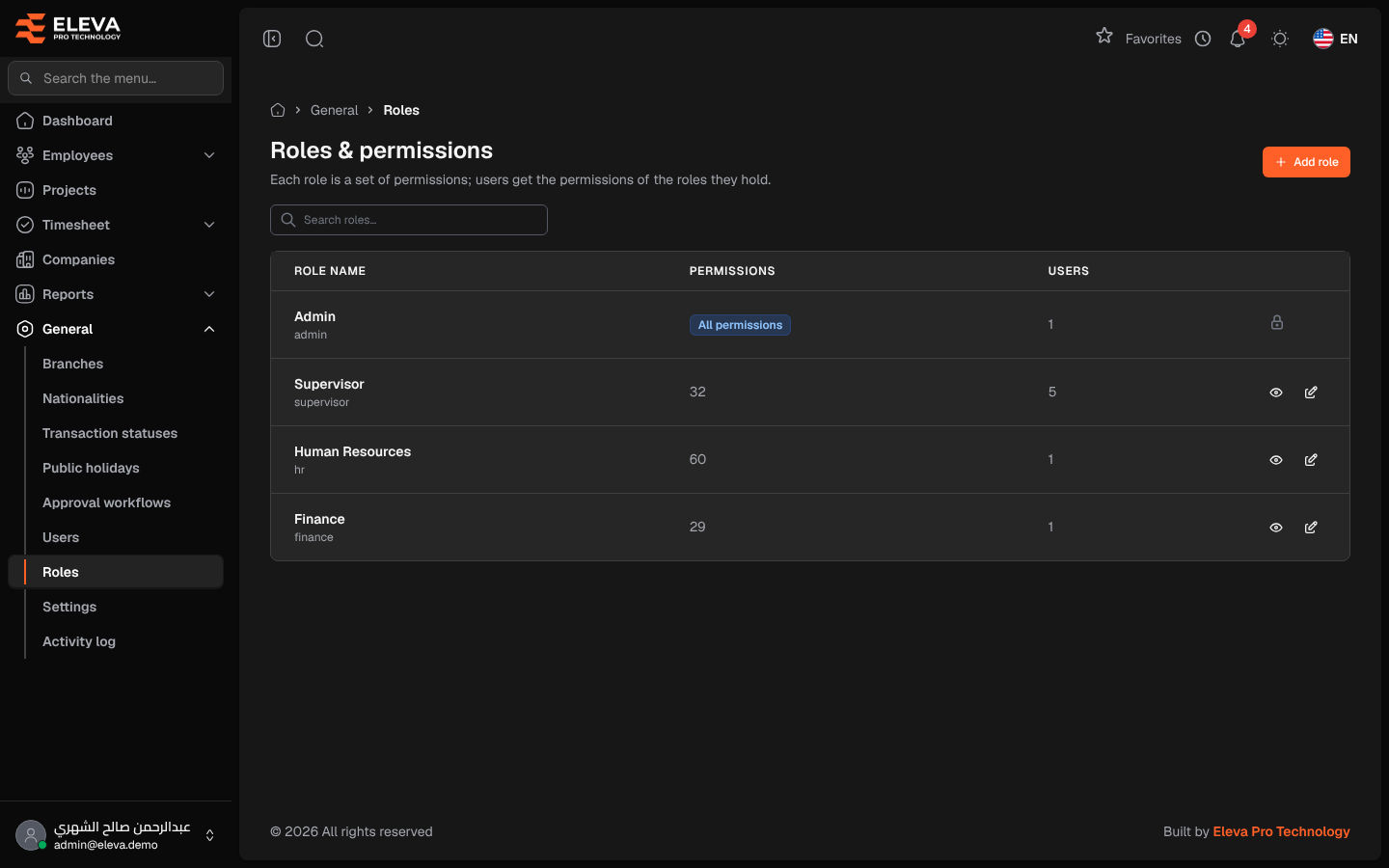Screen dimensions: 1389x868
Task: Click the Companies building icon
Action: 25,259
